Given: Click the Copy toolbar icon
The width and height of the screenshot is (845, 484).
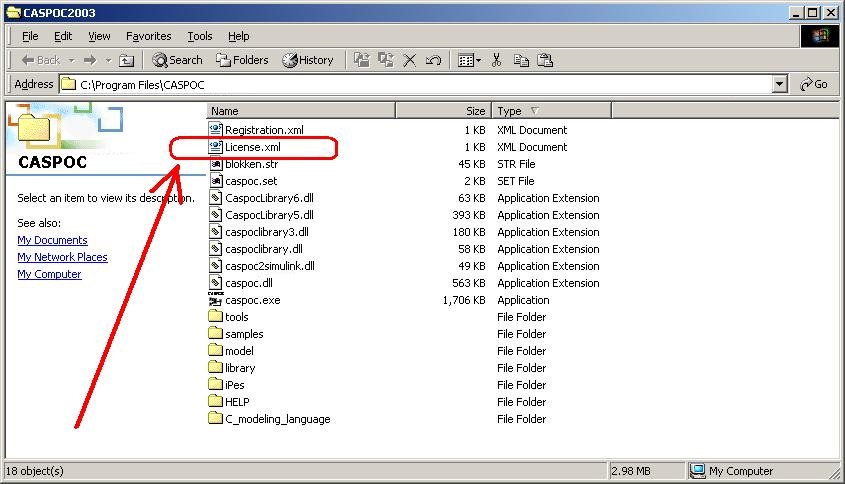Looking at the screenshot, I should point(521,60).
